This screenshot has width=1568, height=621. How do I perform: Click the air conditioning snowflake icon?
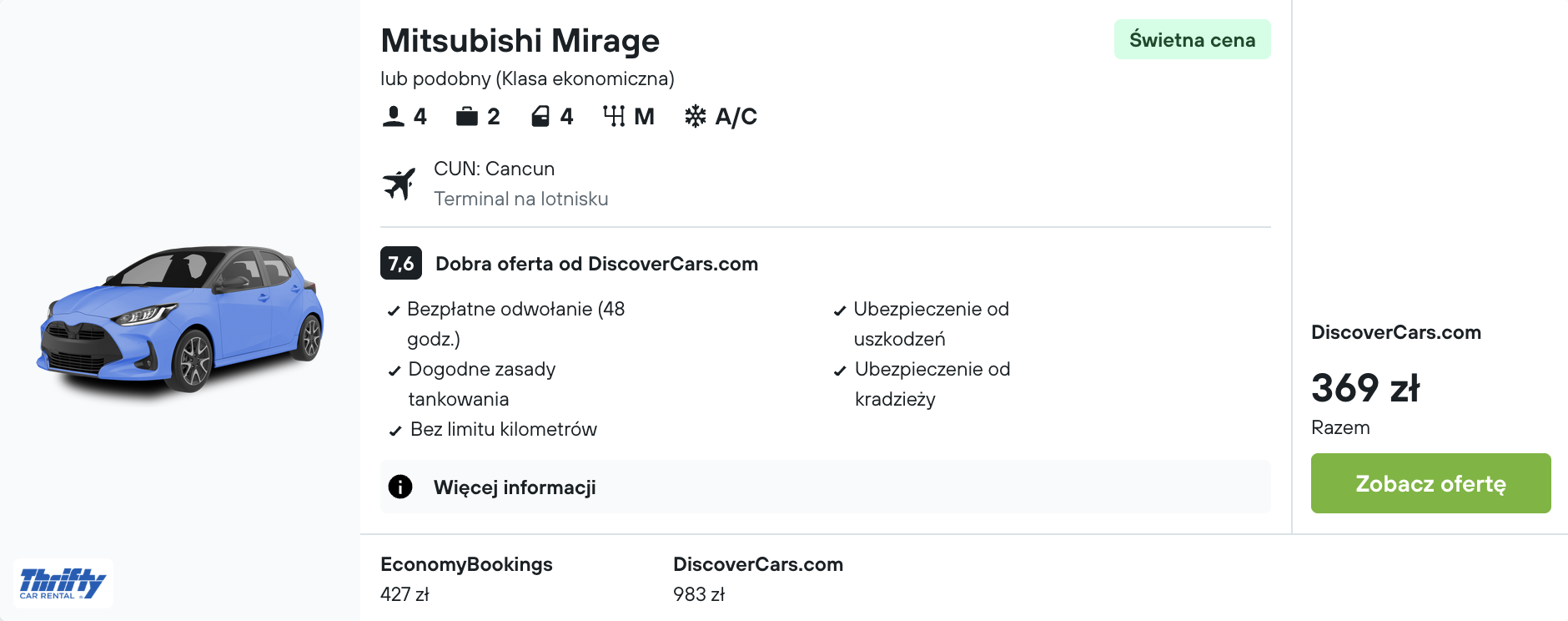pyautogui.click(x=695, y=116)
